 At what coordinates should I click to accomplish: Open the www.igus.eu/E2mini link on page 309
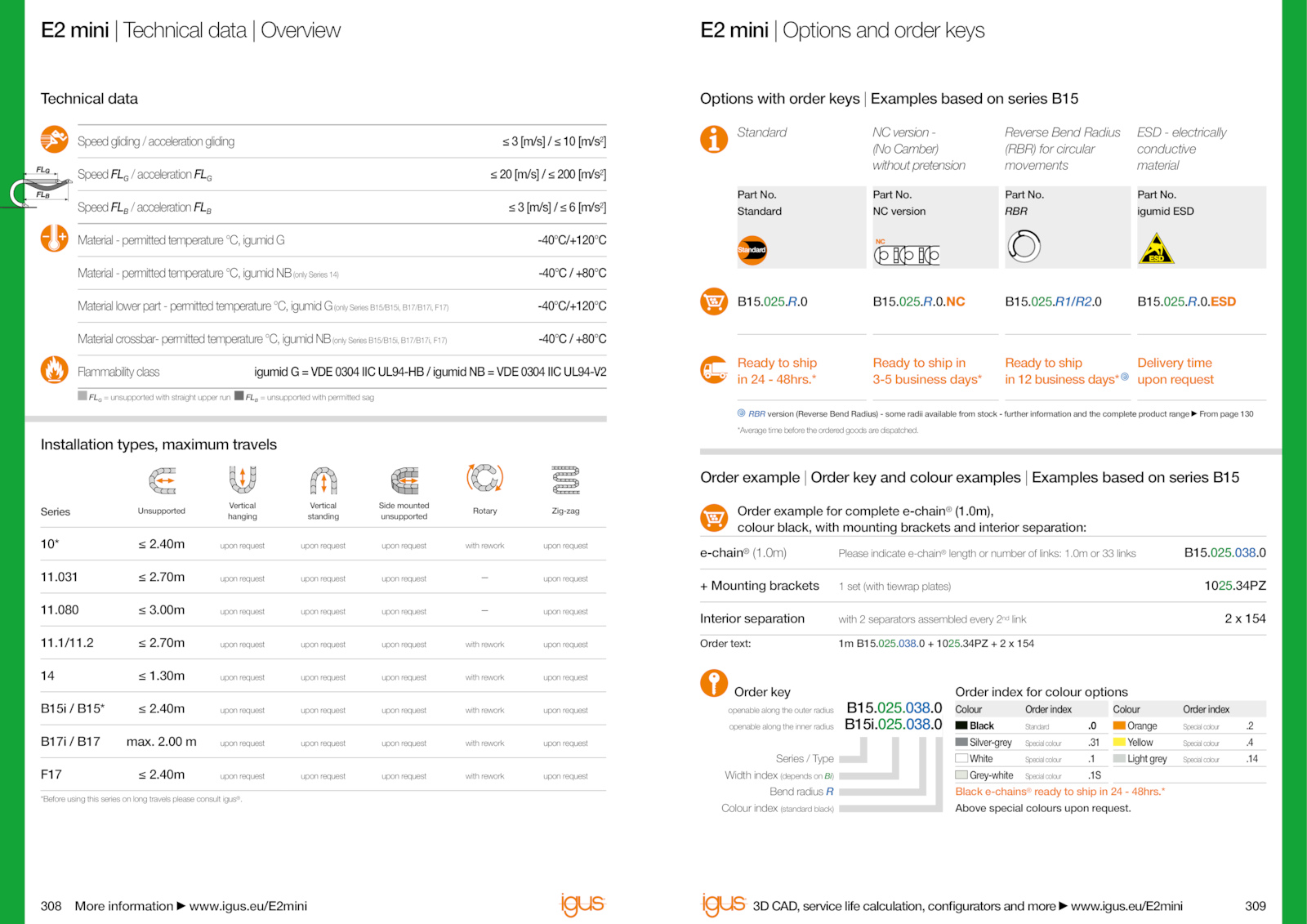1126,906
